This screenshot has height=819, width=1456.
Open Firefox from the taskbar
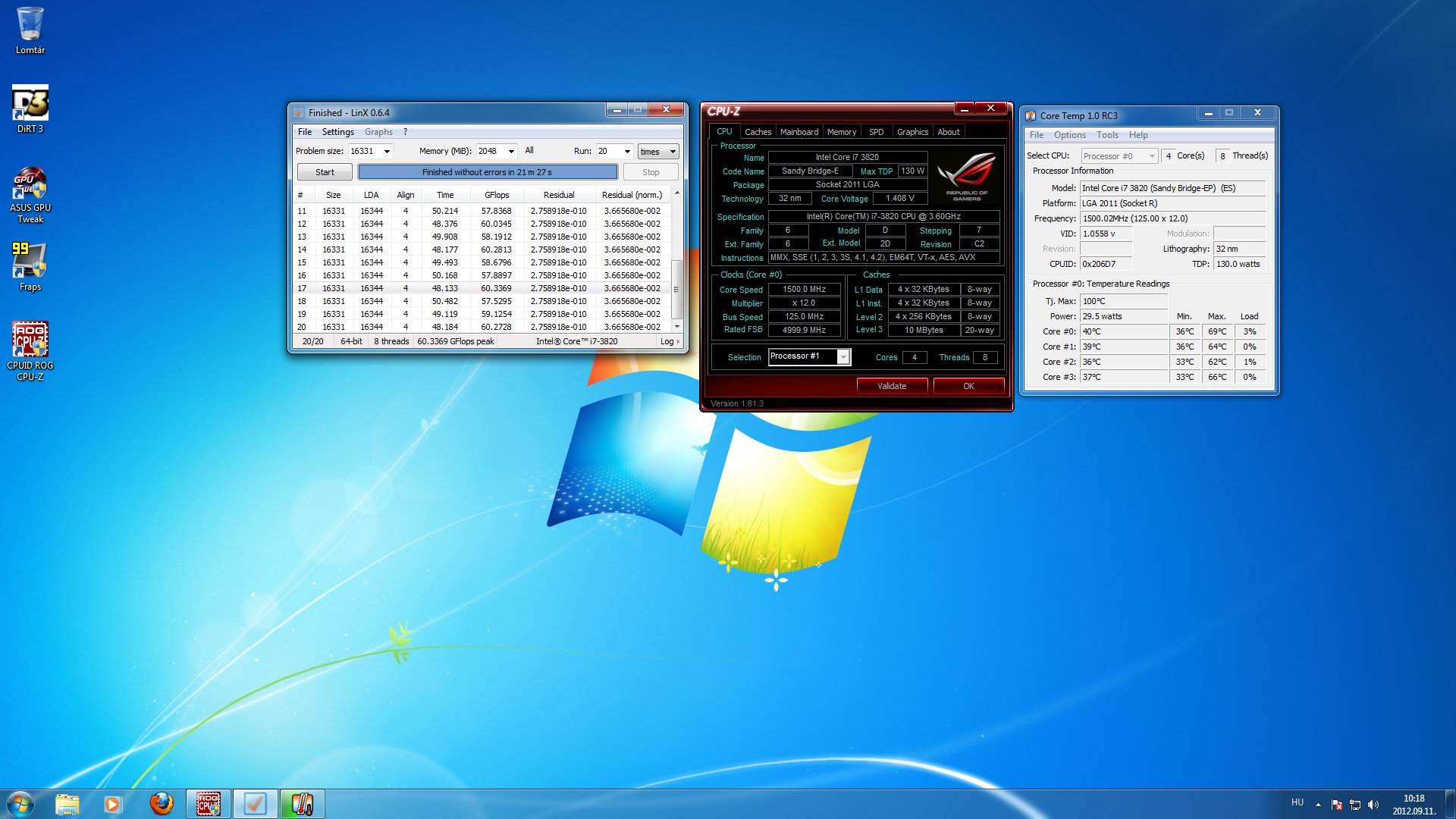(x=162, y=804)
